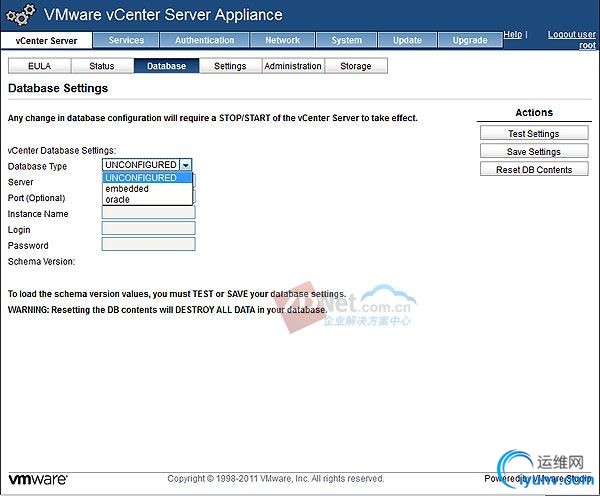Click the WARNING Resetting DB contents text
This screenshot has width=600, height=496.
coord(168,310)
